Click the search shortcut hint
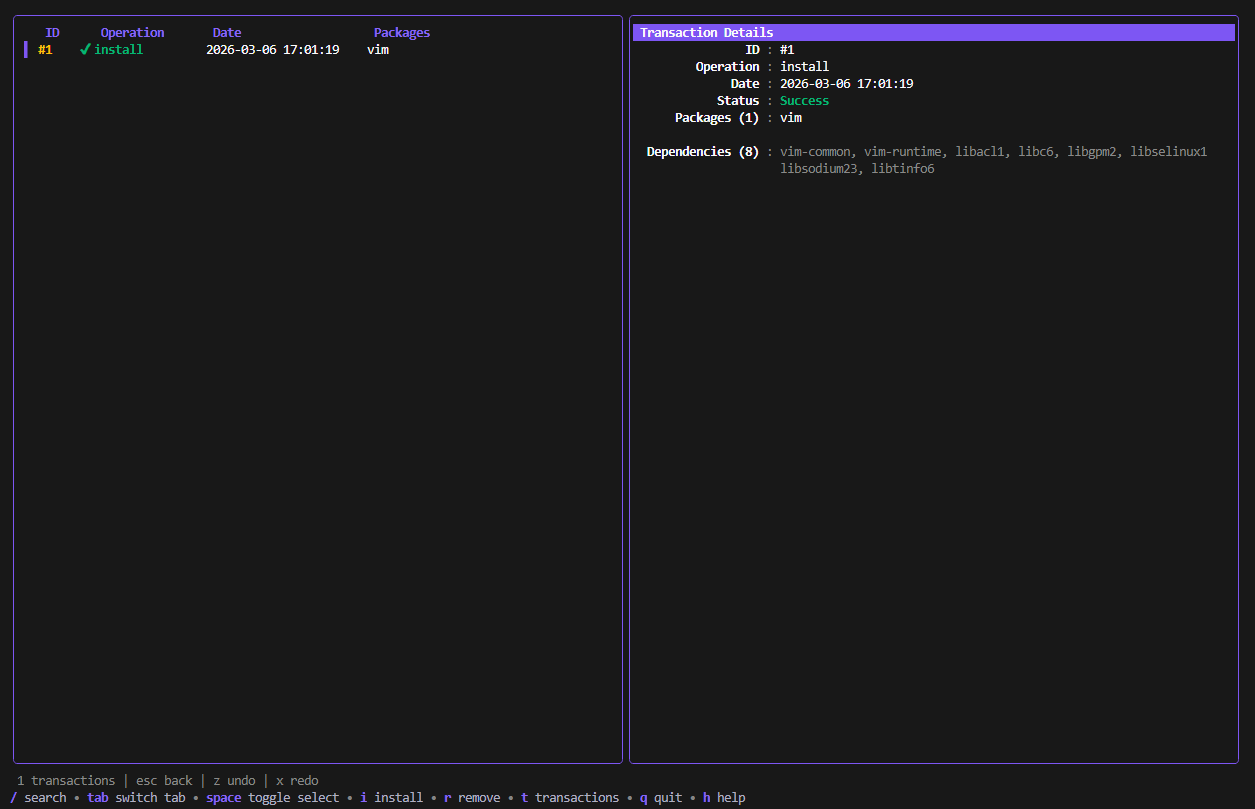Image resolution: width=1255 pixels, height=809 pixels. [x=38, y=798]
